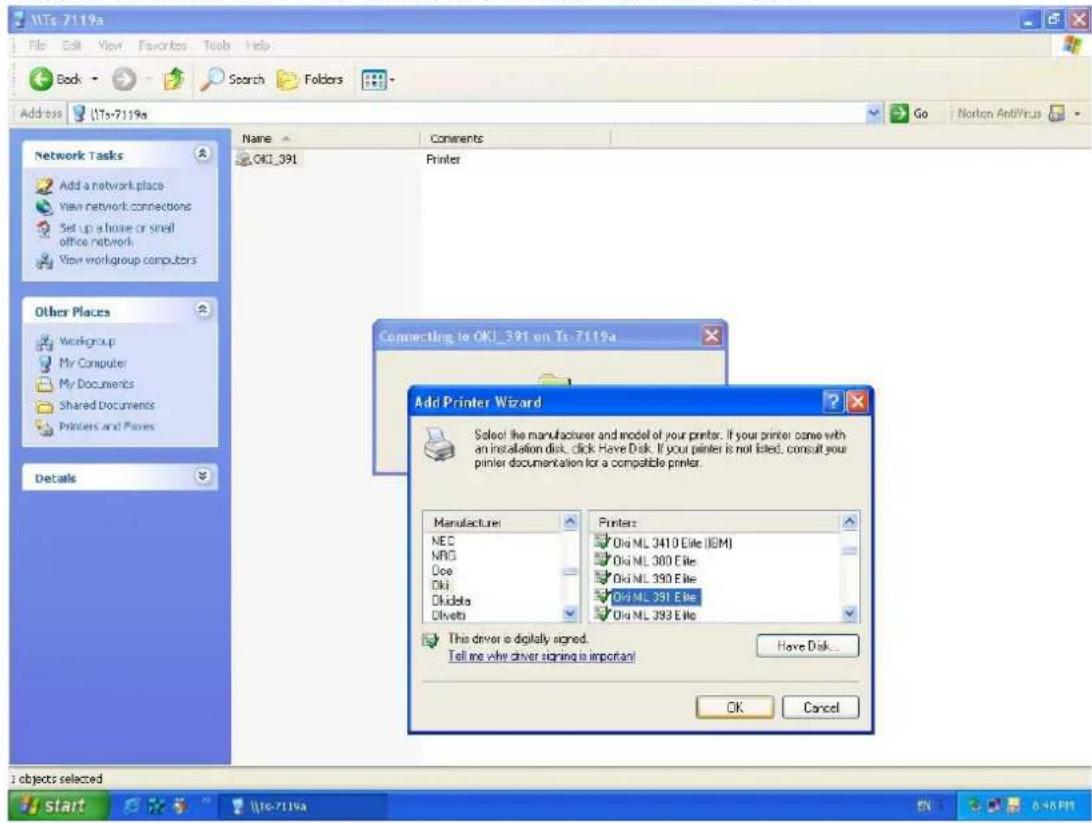Open the Views button menu
The width and height of the screenshot is (1092, 823).
tap(377, 80)
